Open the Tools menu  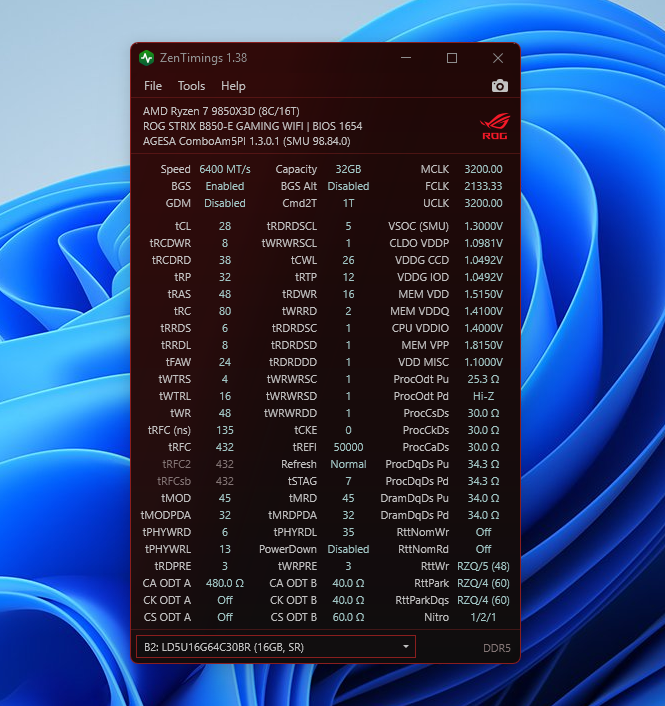(191, 86)
